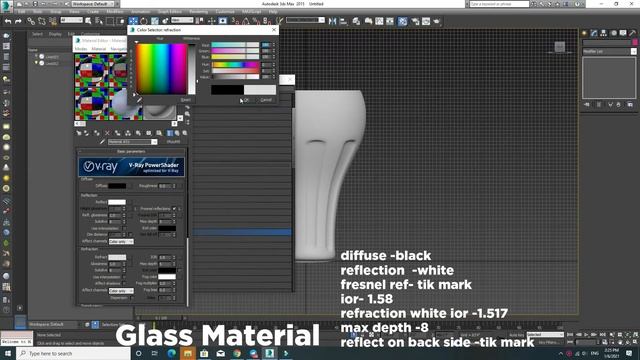Open the Utilities hammer panel tab

pyautogui.click(x=632, y=33)
